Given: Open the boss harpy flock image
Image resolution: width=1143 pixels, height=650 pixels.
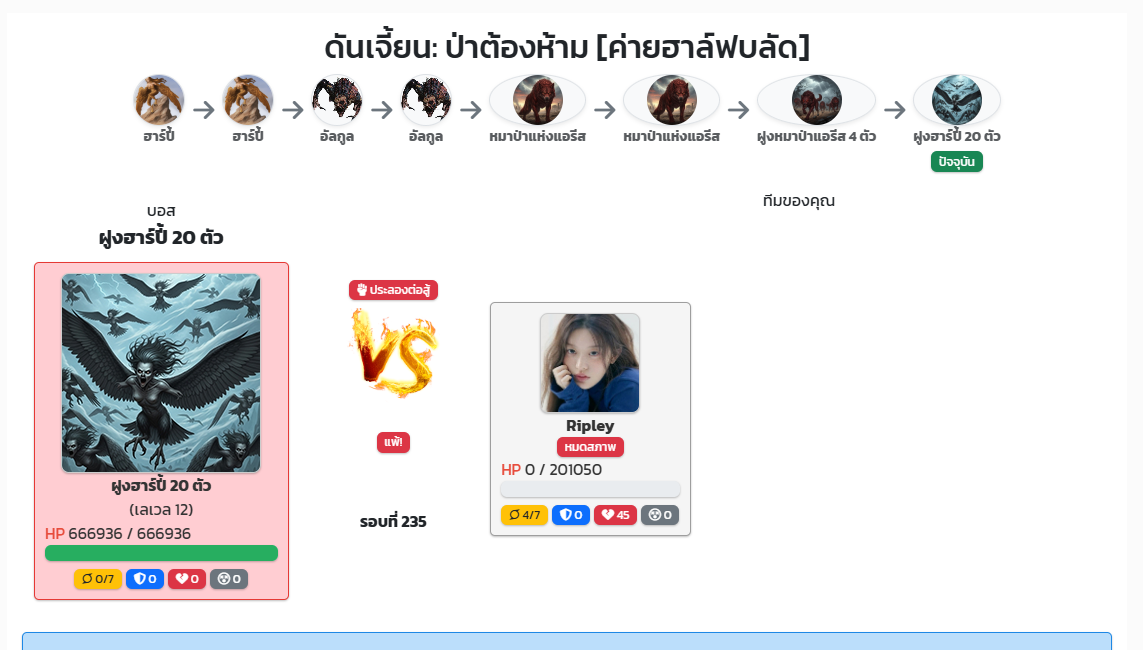Looking at the screenshot, I should 161,373.
